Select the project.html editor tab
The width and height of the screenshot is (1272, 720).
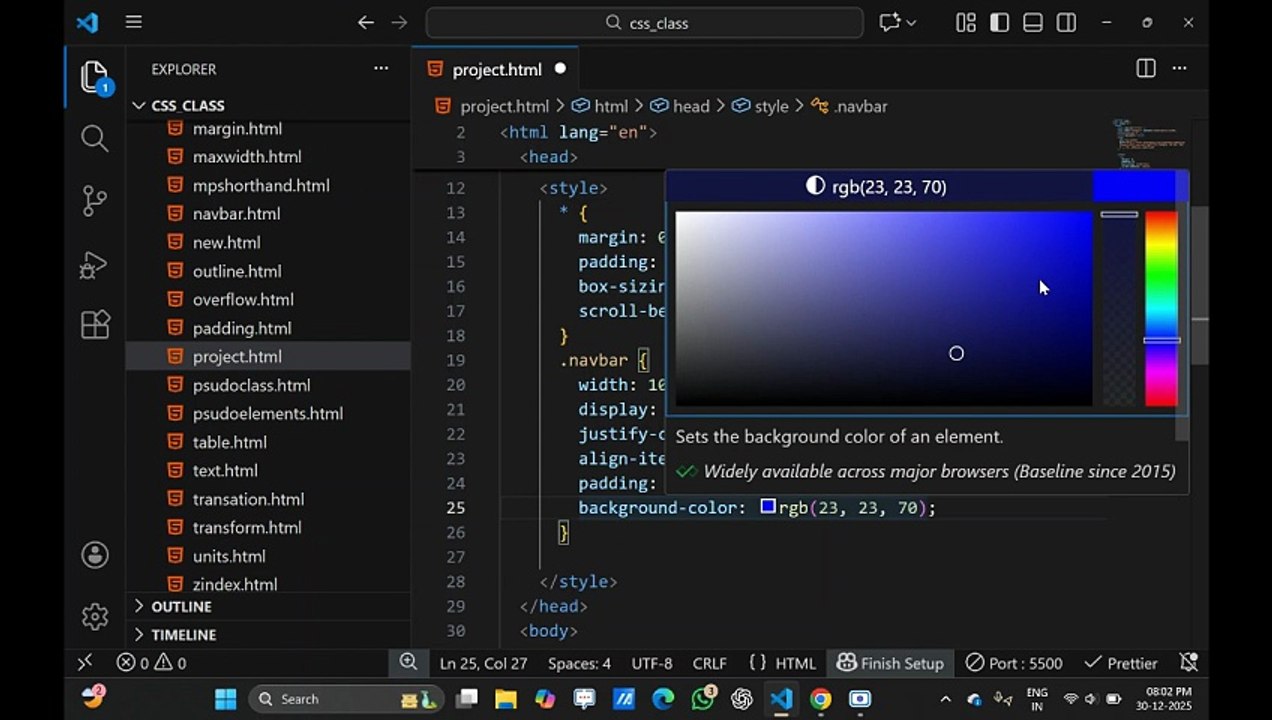496,69
